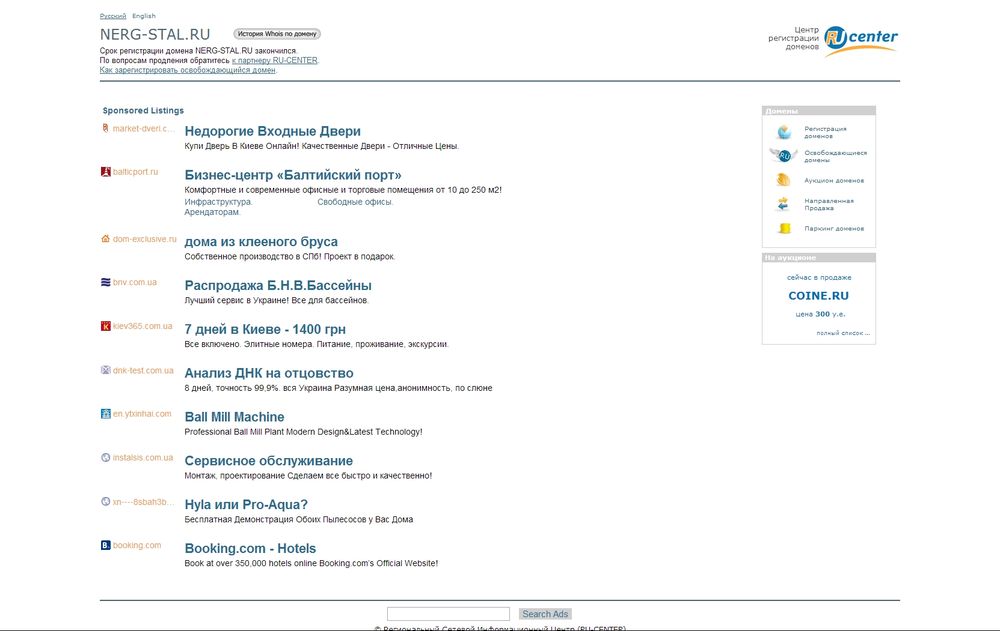The height and width of the screenshot is (631, 1000).
Task: Click the kiev365.com.ua red favicon
Action: [x=106, y=326]
